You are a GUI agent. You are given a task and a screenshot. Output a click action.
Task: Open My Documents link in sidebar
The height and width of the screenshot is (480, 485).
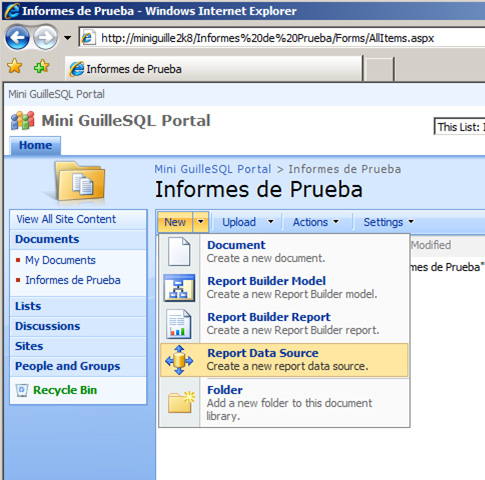tap(60, 260)
